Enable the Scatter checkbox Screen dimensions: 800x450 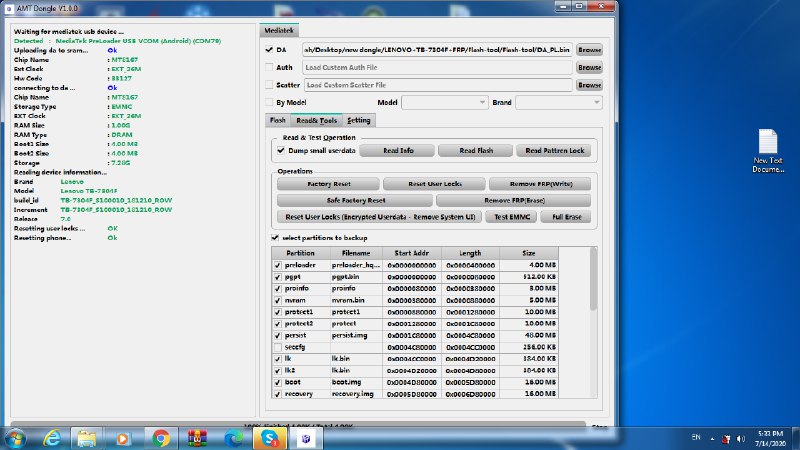(269, 85)
